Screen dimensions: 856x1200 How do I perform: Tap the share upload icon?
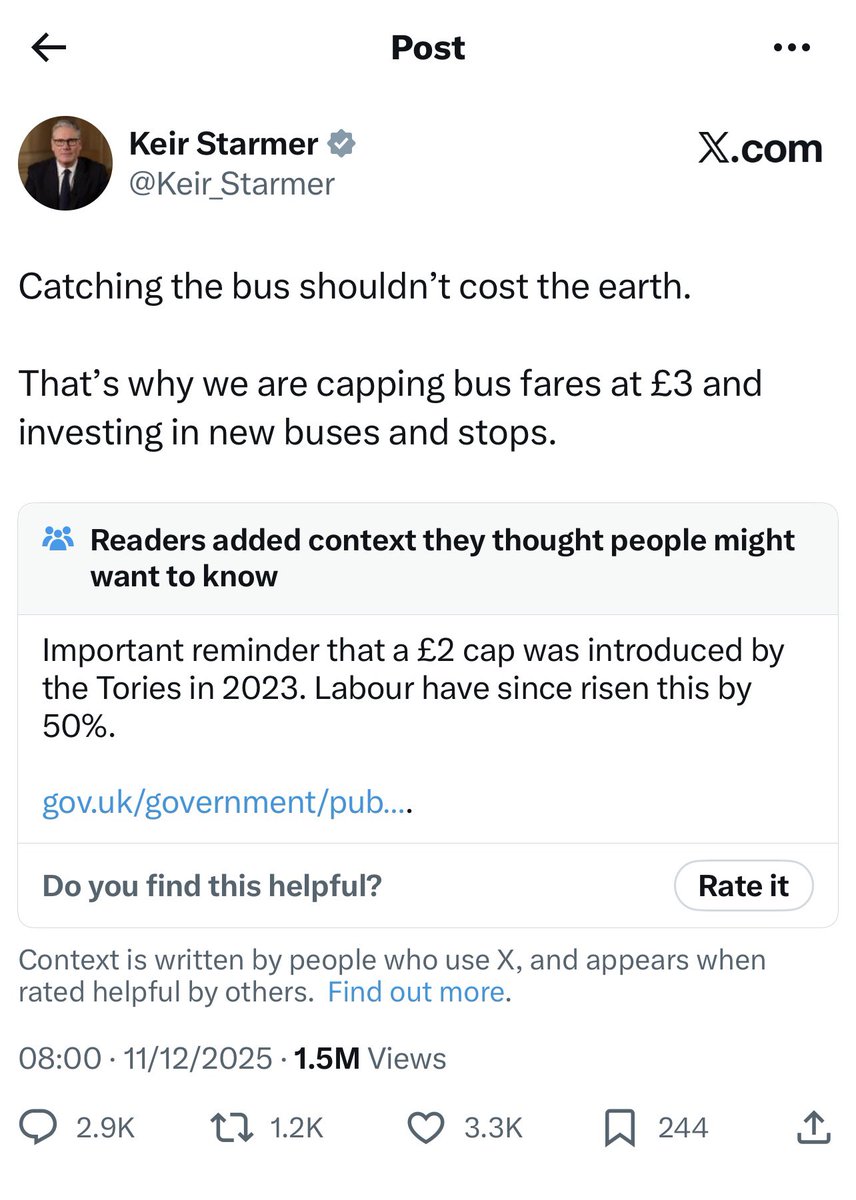[x=814, y=1127]
